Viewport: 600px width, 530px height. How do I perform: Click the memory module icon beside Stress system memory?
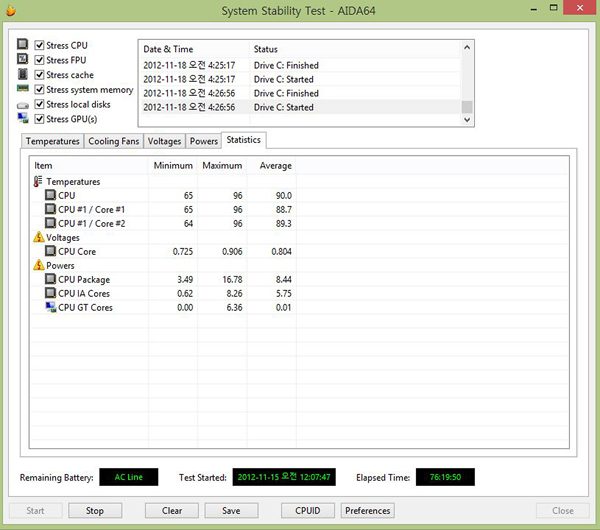coord(23,88)
